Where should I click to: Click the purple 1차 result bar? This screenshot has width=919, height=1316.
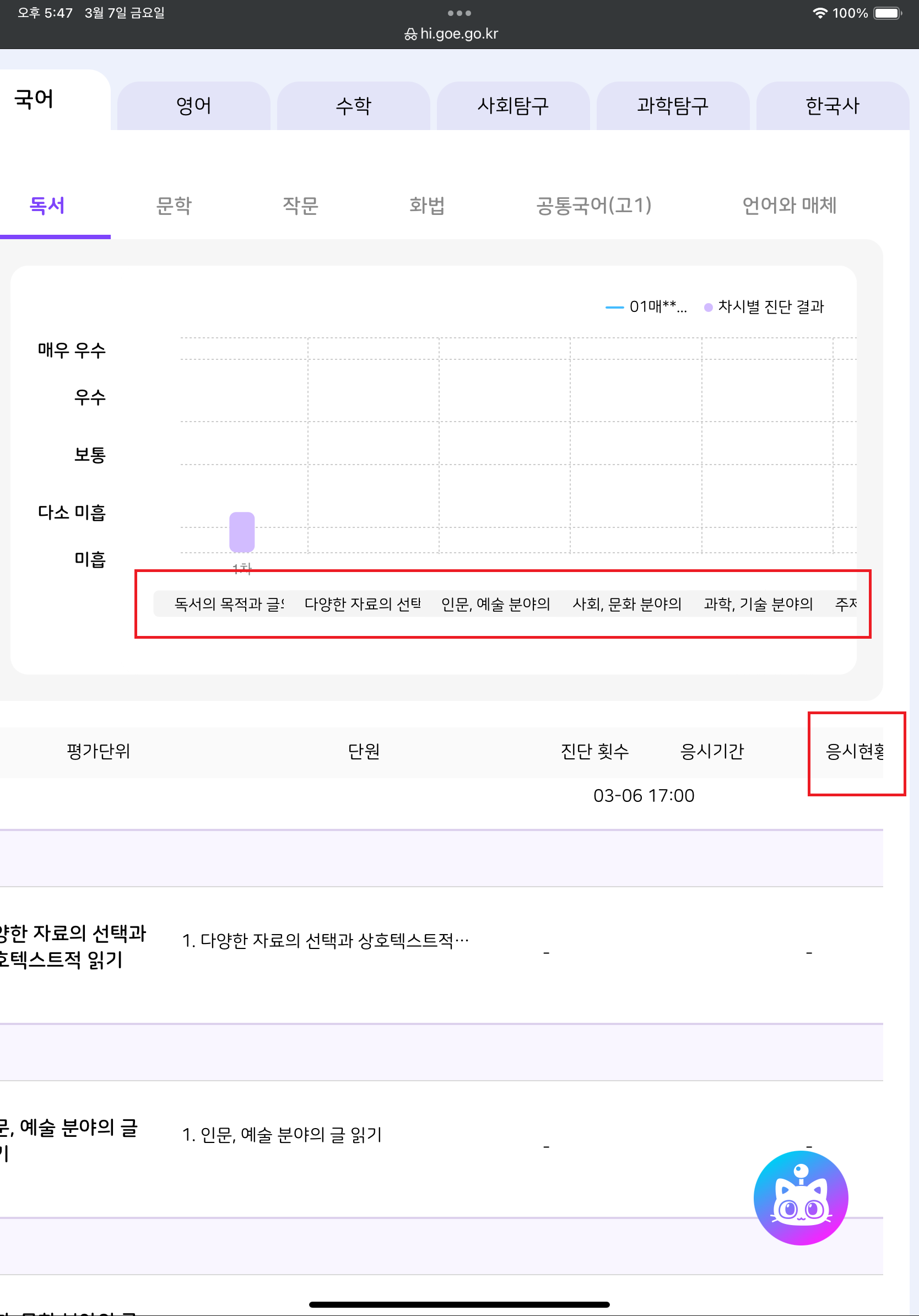tap(242, 531)
